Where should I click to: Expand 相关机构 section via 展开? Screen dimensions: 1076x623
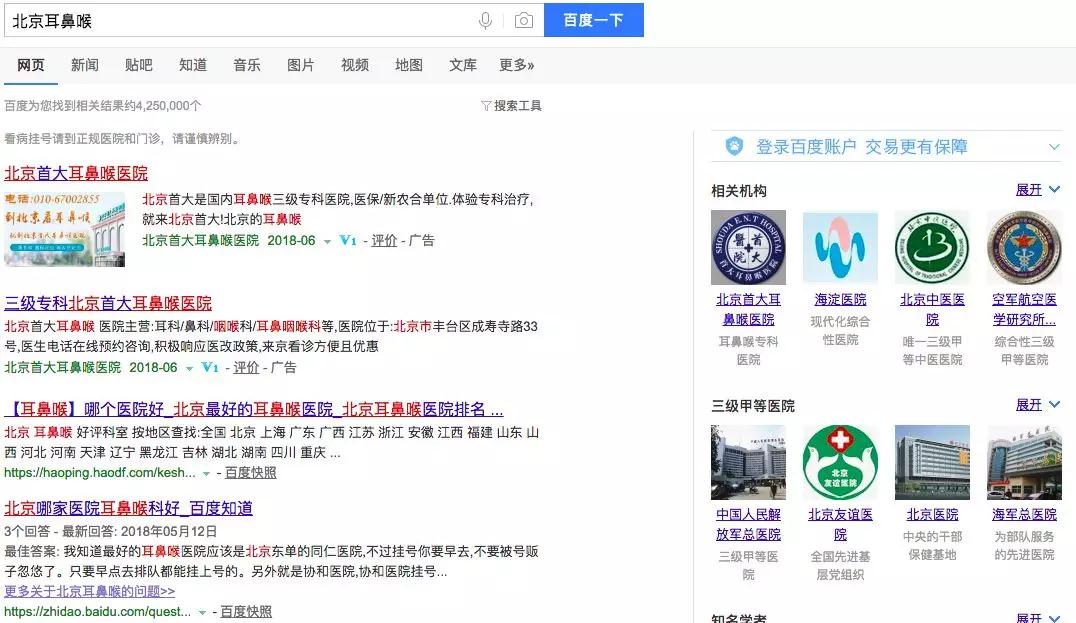[x=1037, y=189]
